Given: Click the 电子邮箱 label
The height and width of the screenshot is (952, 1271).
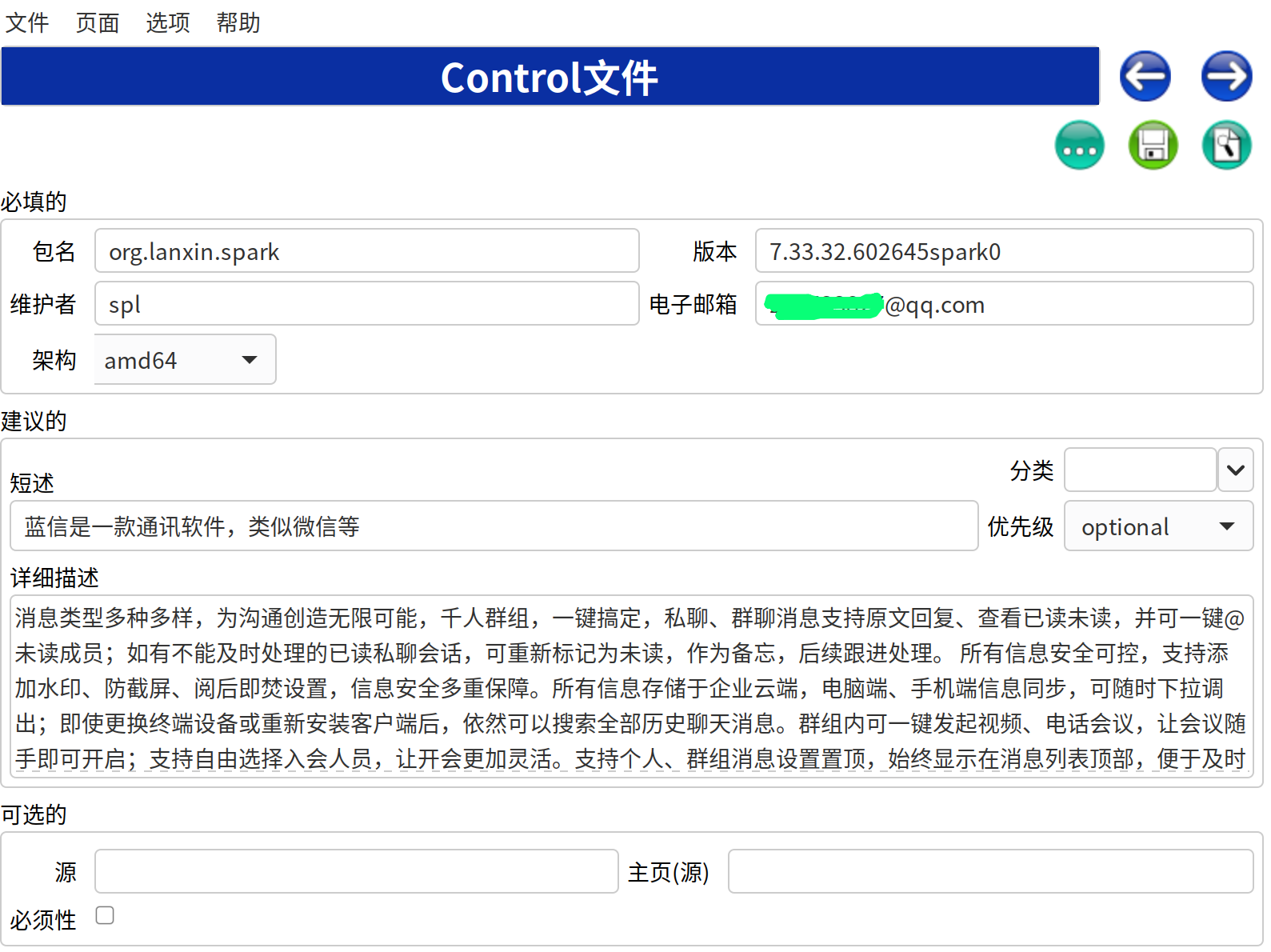Looking at the screenshot, I should coord(693,304).
